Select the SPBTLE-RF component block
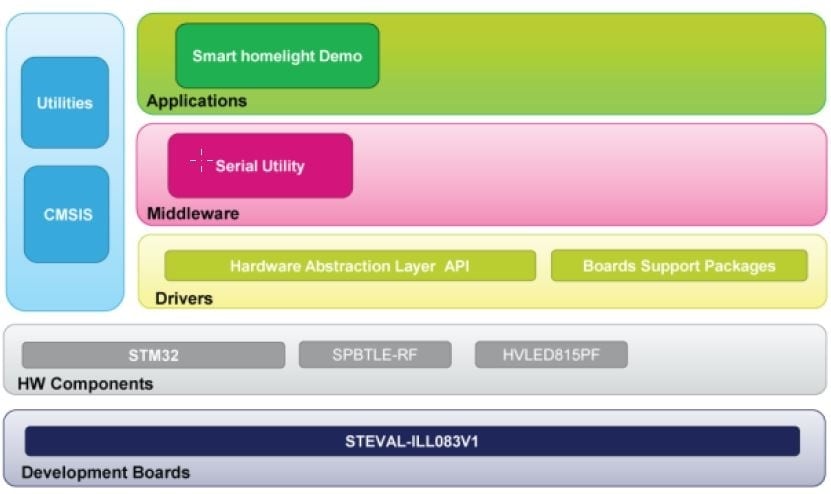 pyautogui.click(x=374, y=355)
